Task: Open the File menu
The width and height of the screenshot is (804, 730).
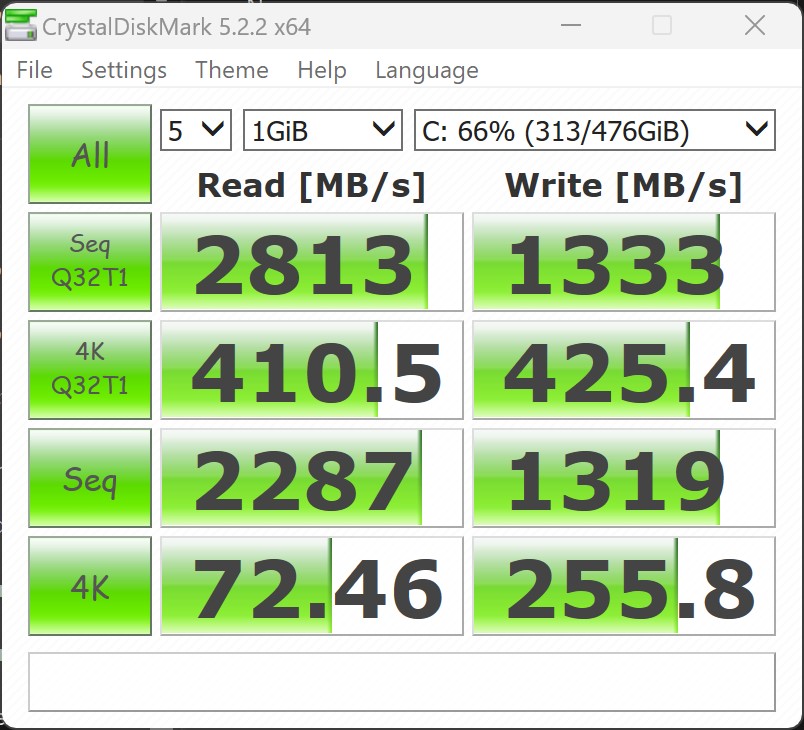Action: pos(34,70)
